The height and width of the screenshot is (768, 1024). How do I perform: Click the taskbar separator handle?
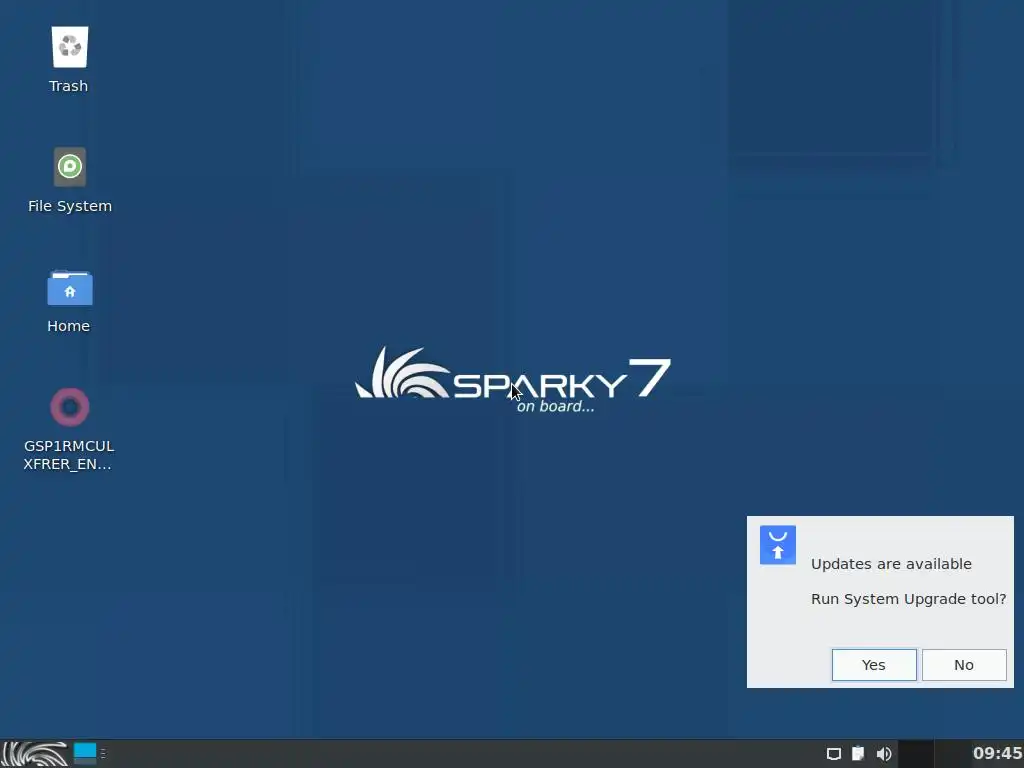[x=103, y=754]
